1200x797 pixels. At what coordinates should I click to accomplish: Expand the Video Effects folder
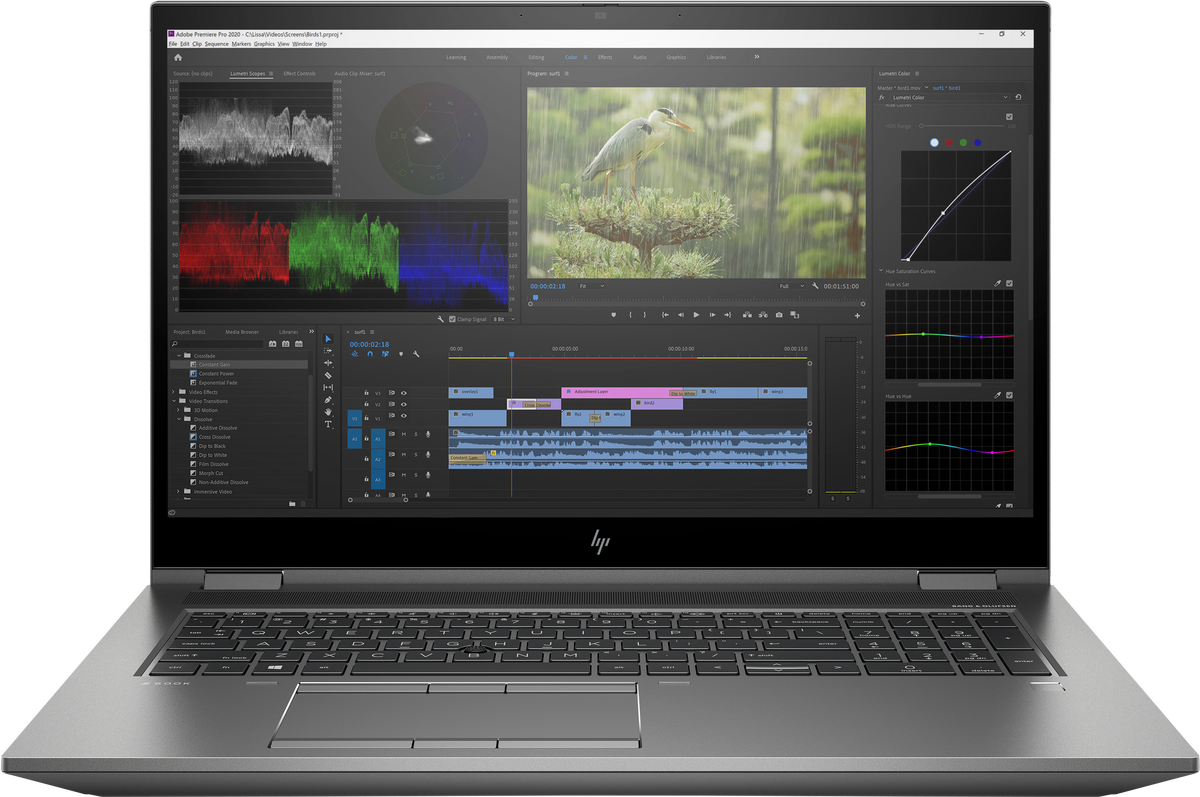click(174, 392)
